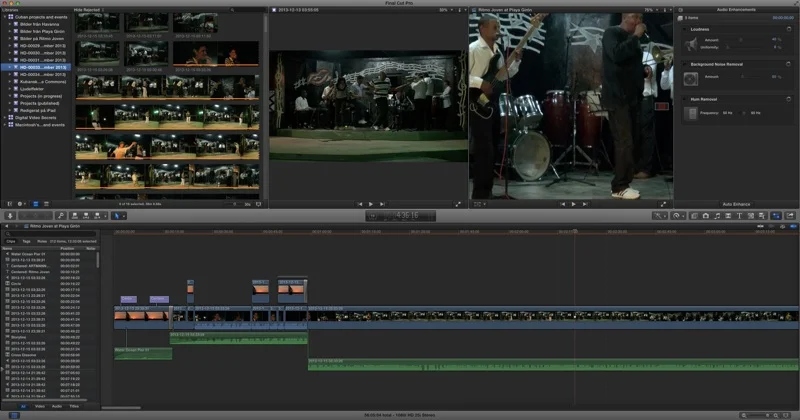The image size is (800, 420).
Task: Go back in timeline history arrow
Action: click(7, 226)
